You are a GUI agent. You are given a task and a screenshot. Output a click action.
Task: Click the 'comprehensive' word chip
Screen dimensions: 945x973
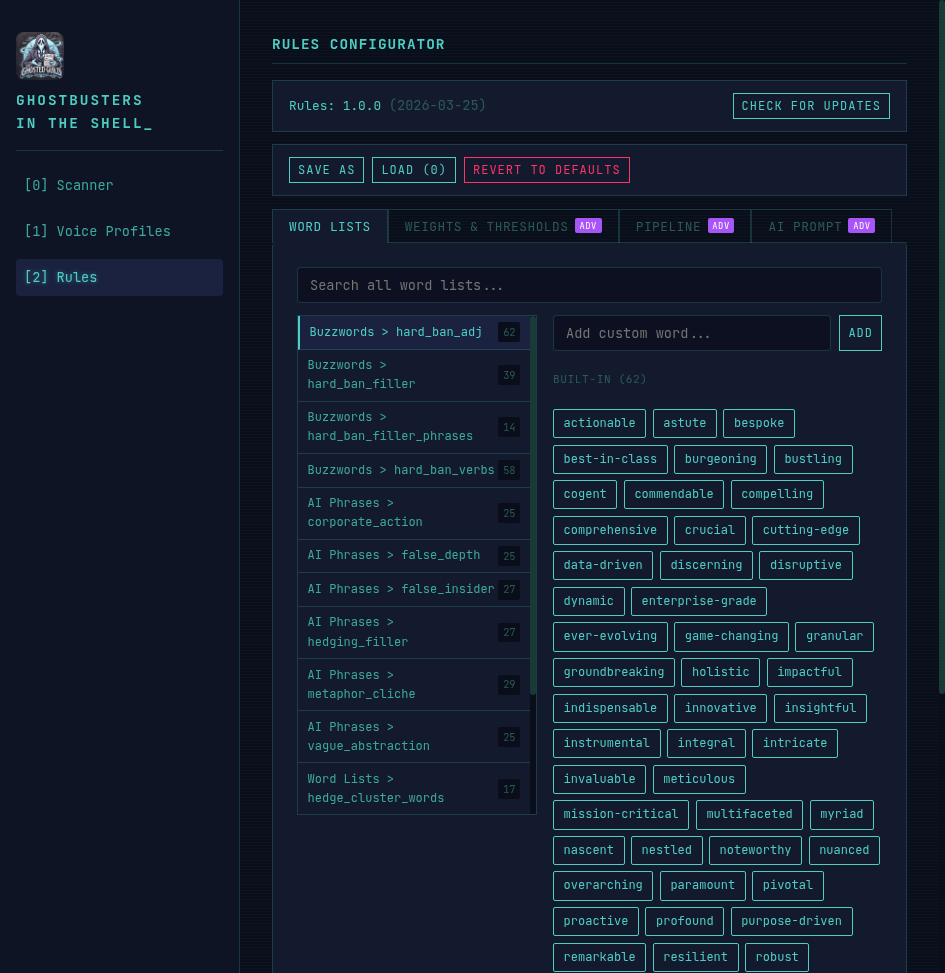(610, 531)
